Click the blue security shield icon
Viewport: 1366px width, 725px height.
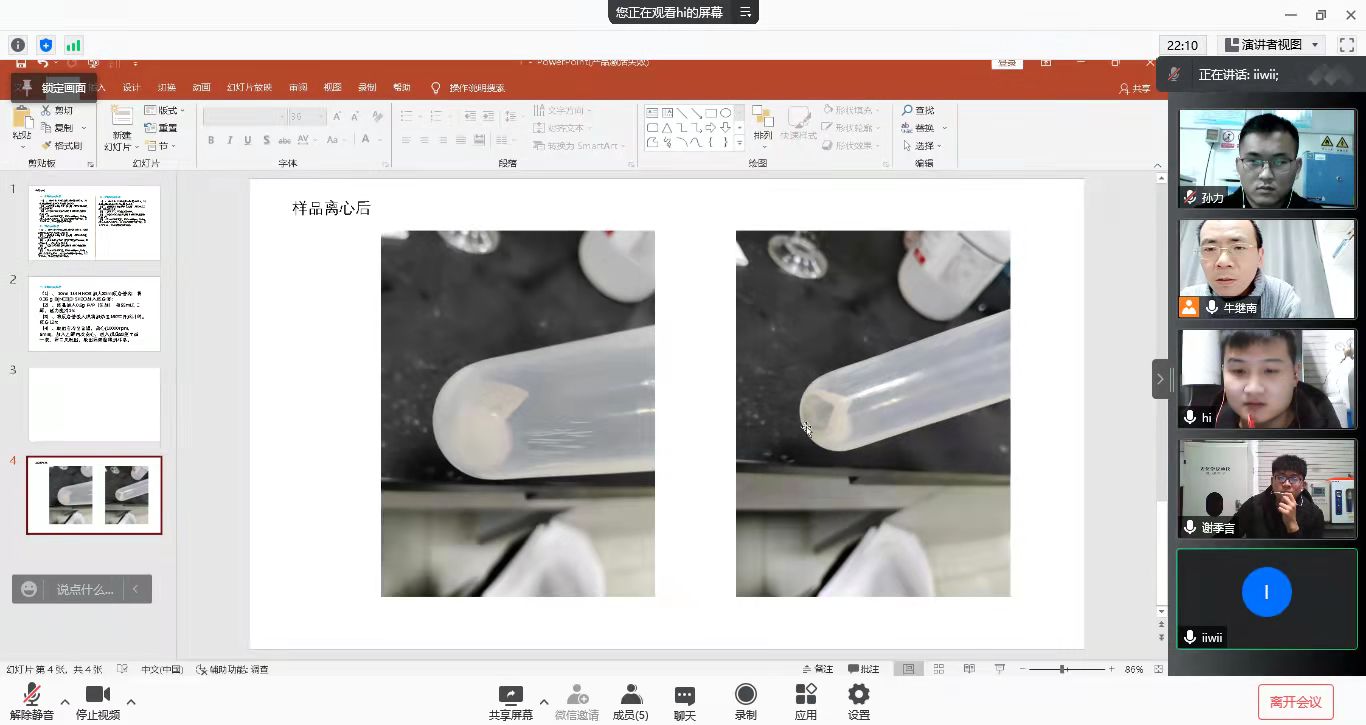[46, 45]
